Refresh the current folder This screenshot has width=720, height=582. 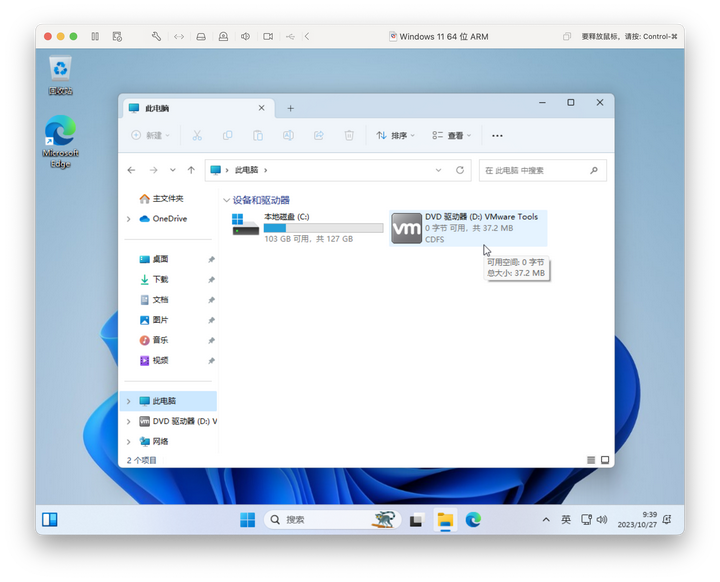pyautogui.click(x=460, y=170)
